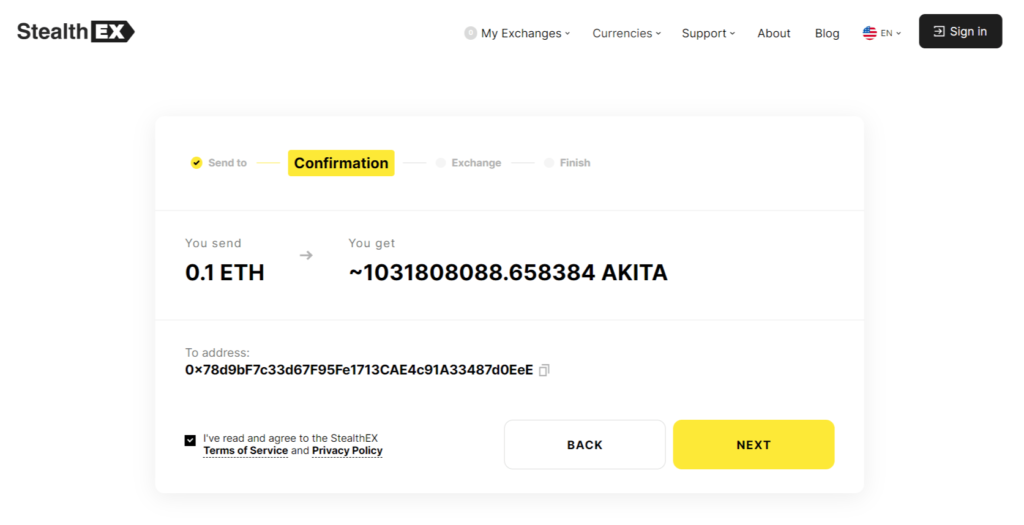Open the Privacy Policy link
Image resolution: width=1024 pixels, height=525 pixels.
click(347, 451)
